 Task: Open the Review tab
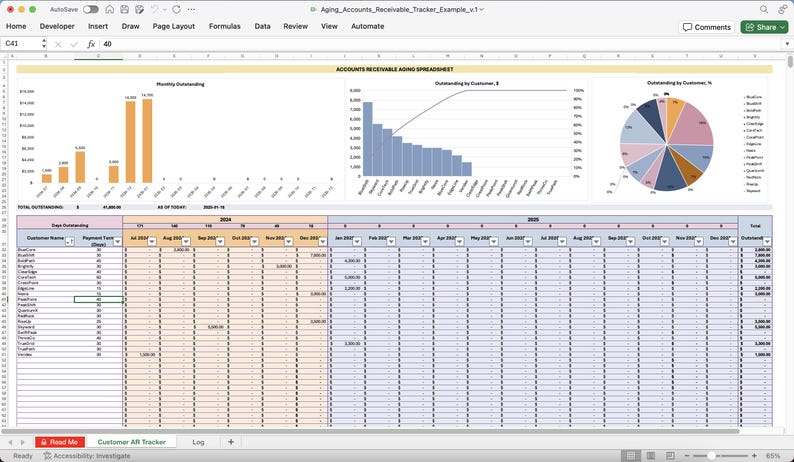pyautogui.click(x=295, y=26)
